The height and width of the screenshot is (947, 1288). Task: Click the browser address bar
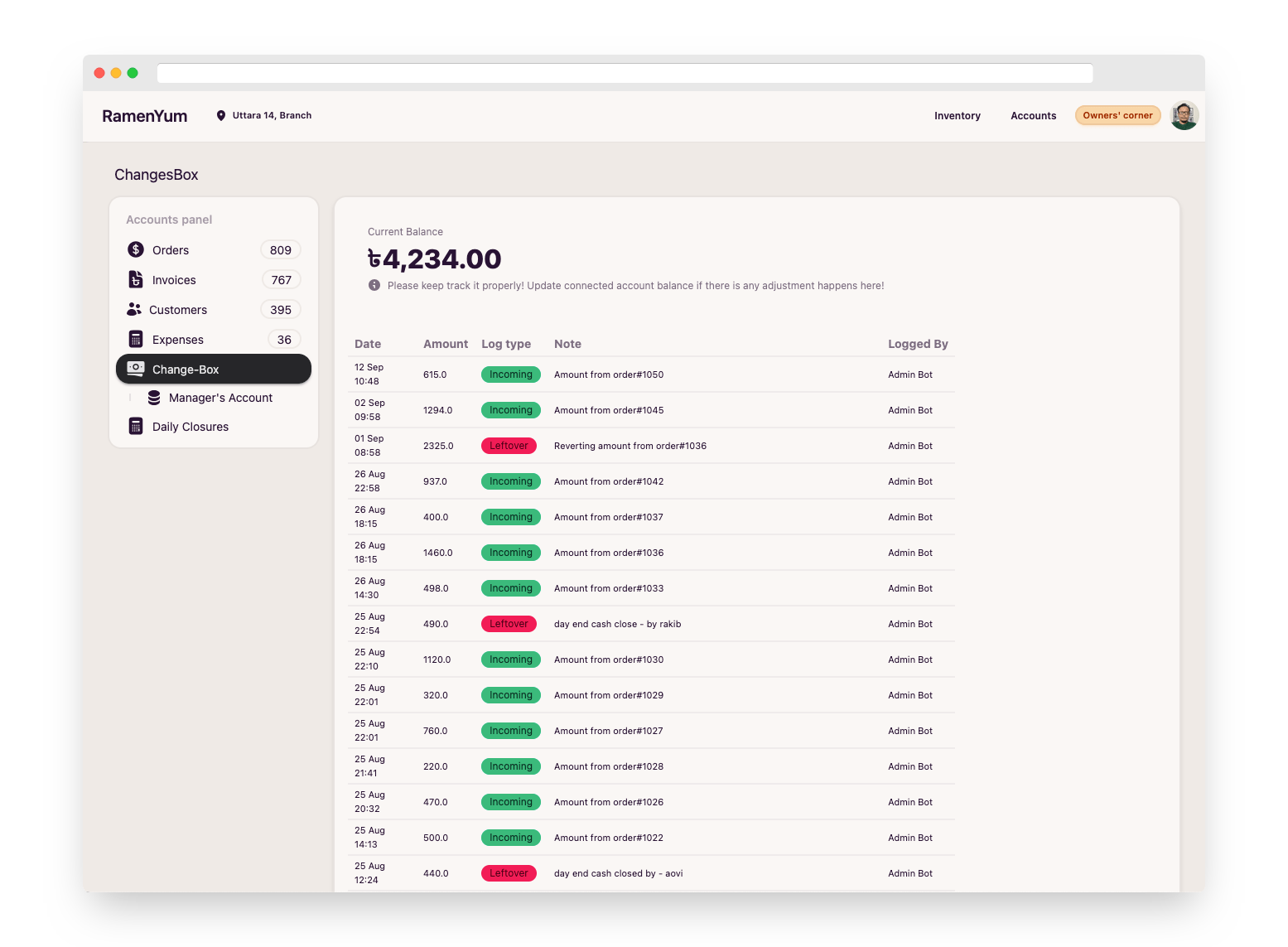tap(625, 73)
